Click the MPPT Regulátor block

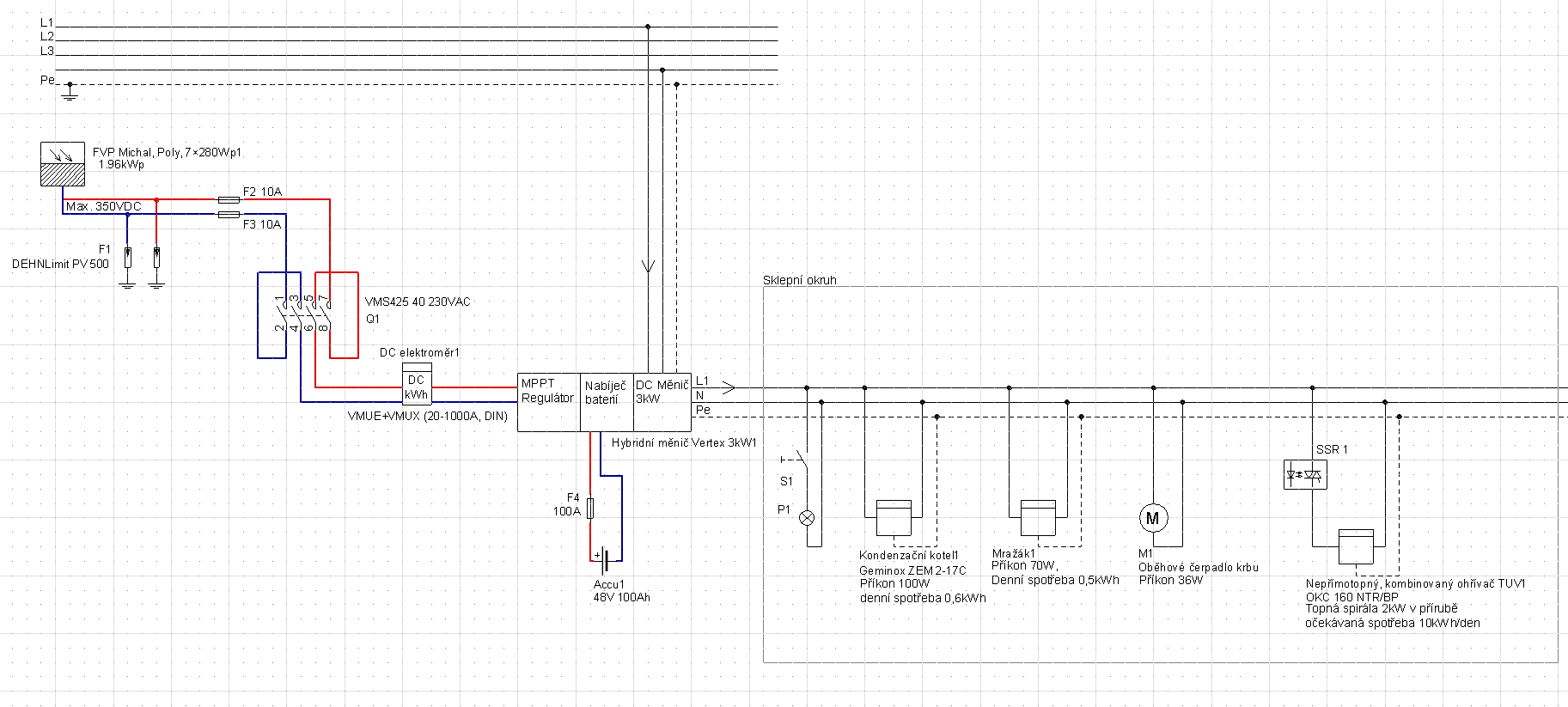549,402
